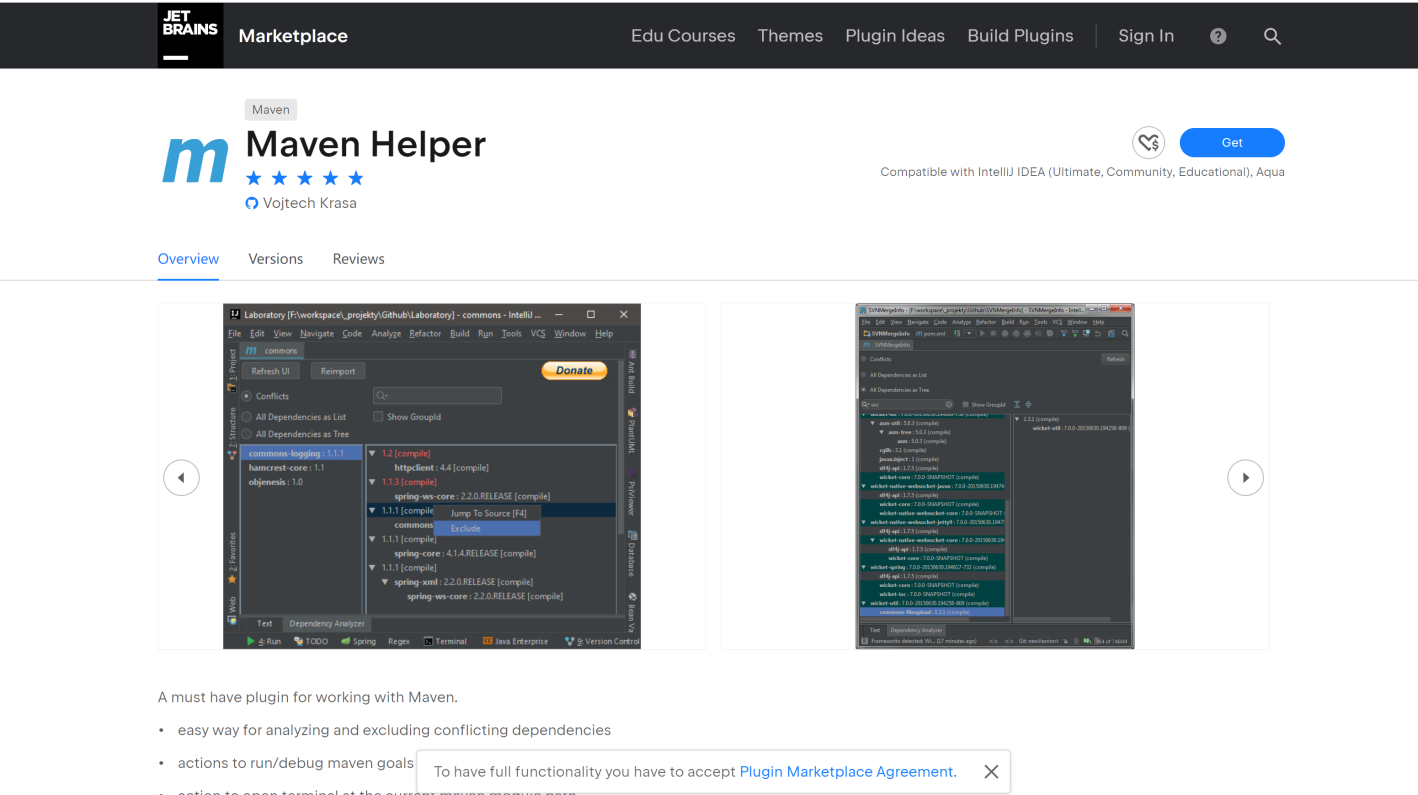Click the Get button to install
Screen dimensions: 1418x795
(x=1232, y=142)
